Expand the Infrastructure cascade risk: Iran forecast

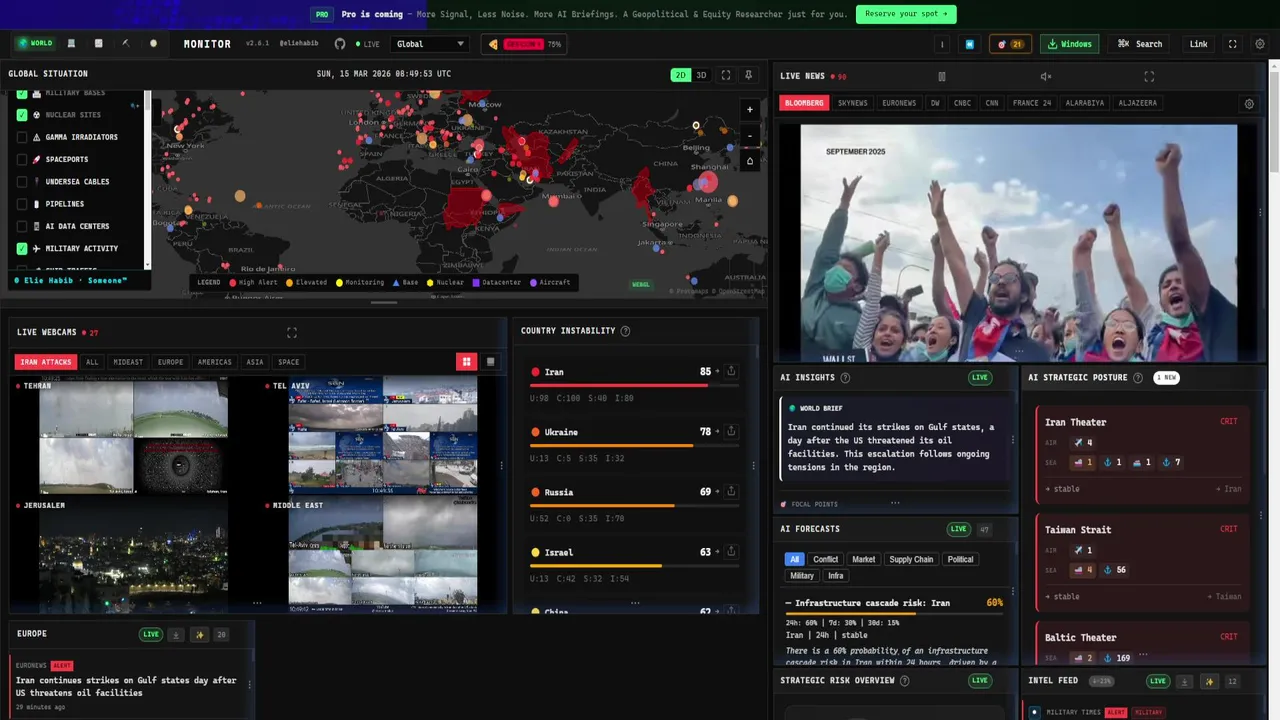click(x=894, y=603)
